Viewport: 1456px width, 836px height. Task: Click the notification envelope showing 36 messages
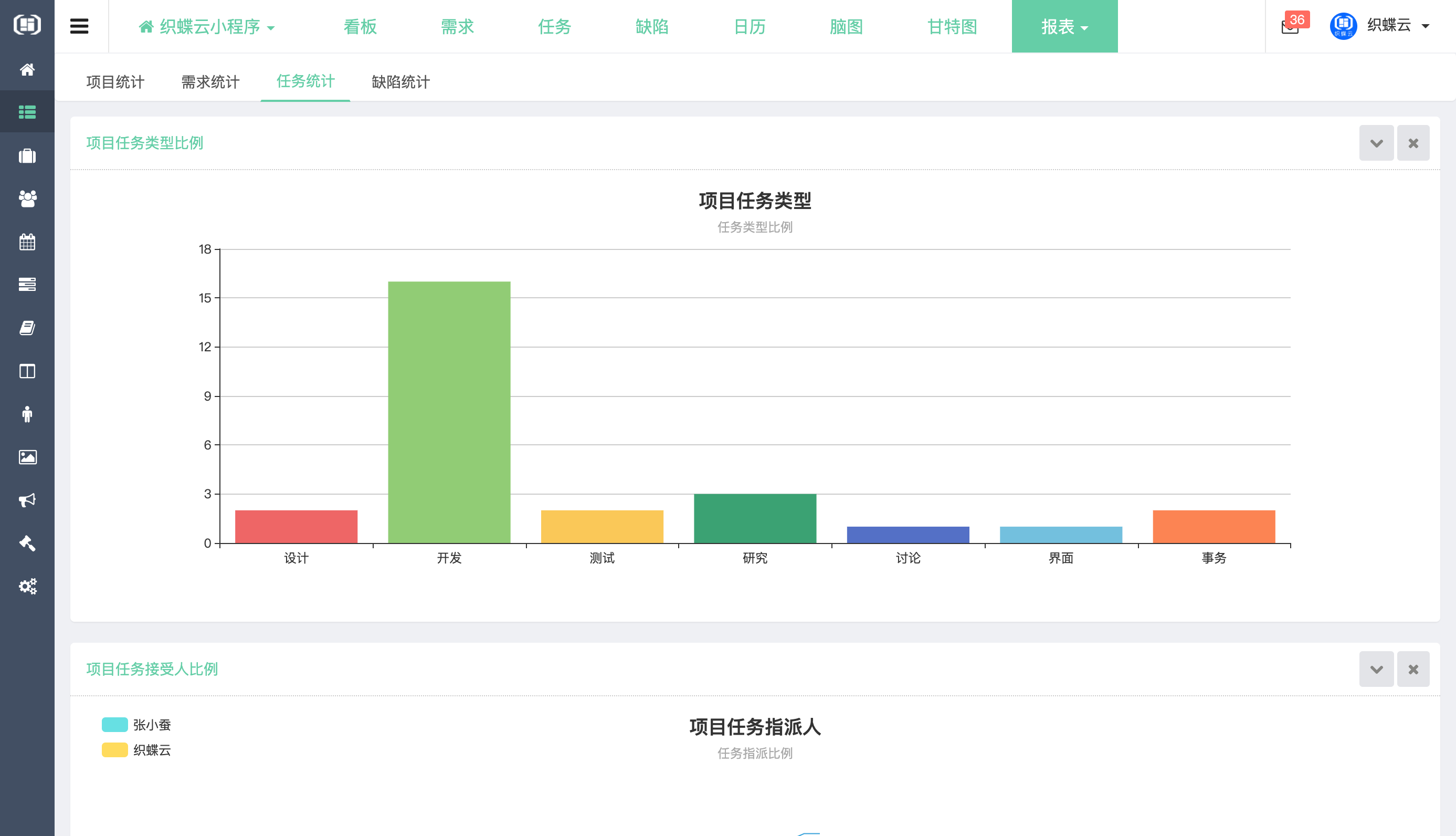click(x=1290, y=27)
